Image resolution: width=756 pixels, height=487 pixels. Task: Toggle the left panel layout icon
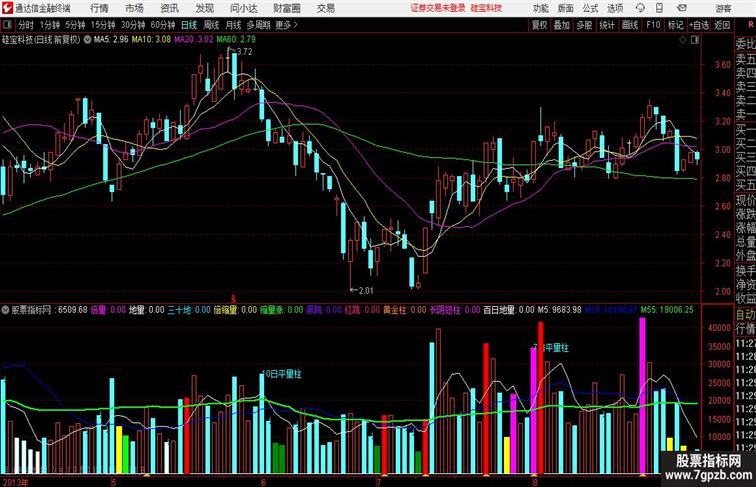point(7,25)
